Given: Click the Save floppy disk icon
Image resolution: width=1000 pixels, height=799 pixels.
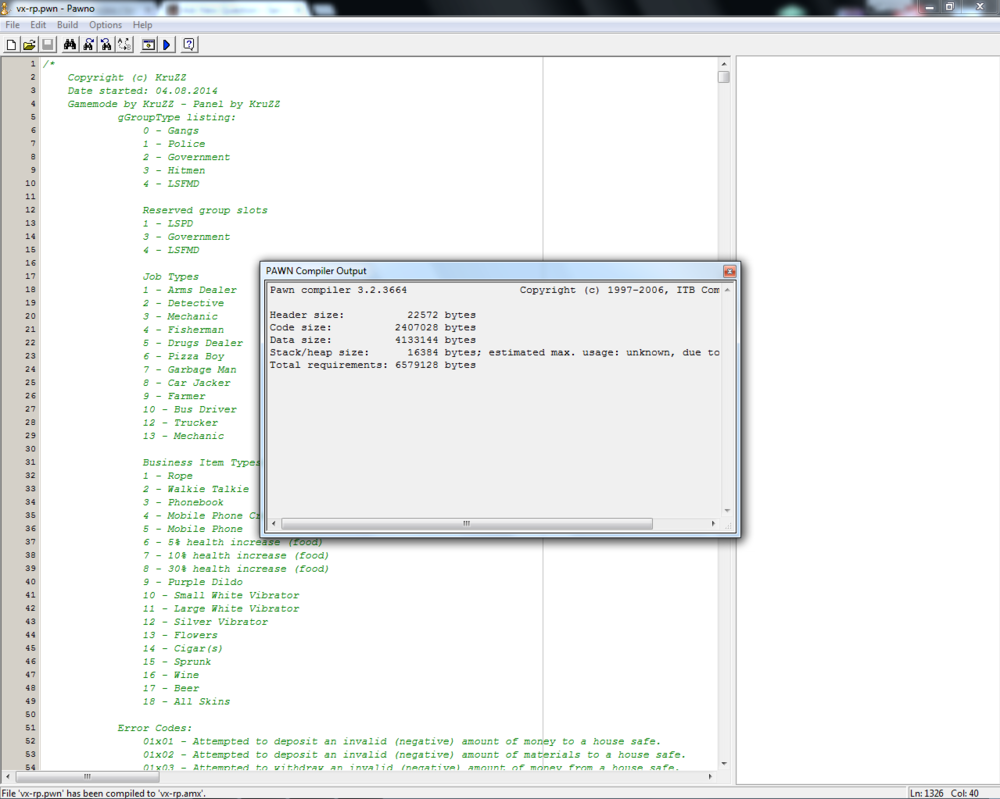Looking at the screenshot, I should pos(48,45).
